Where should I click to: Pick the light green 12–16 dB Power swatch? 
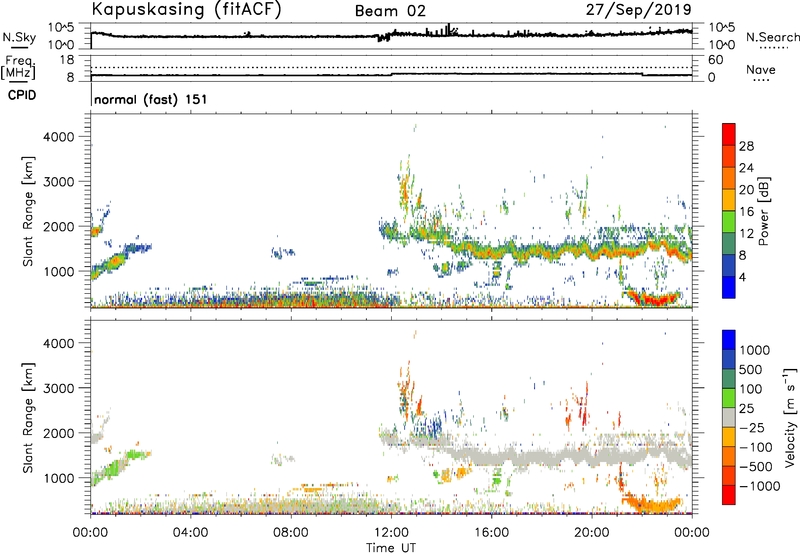click(729, 222)
